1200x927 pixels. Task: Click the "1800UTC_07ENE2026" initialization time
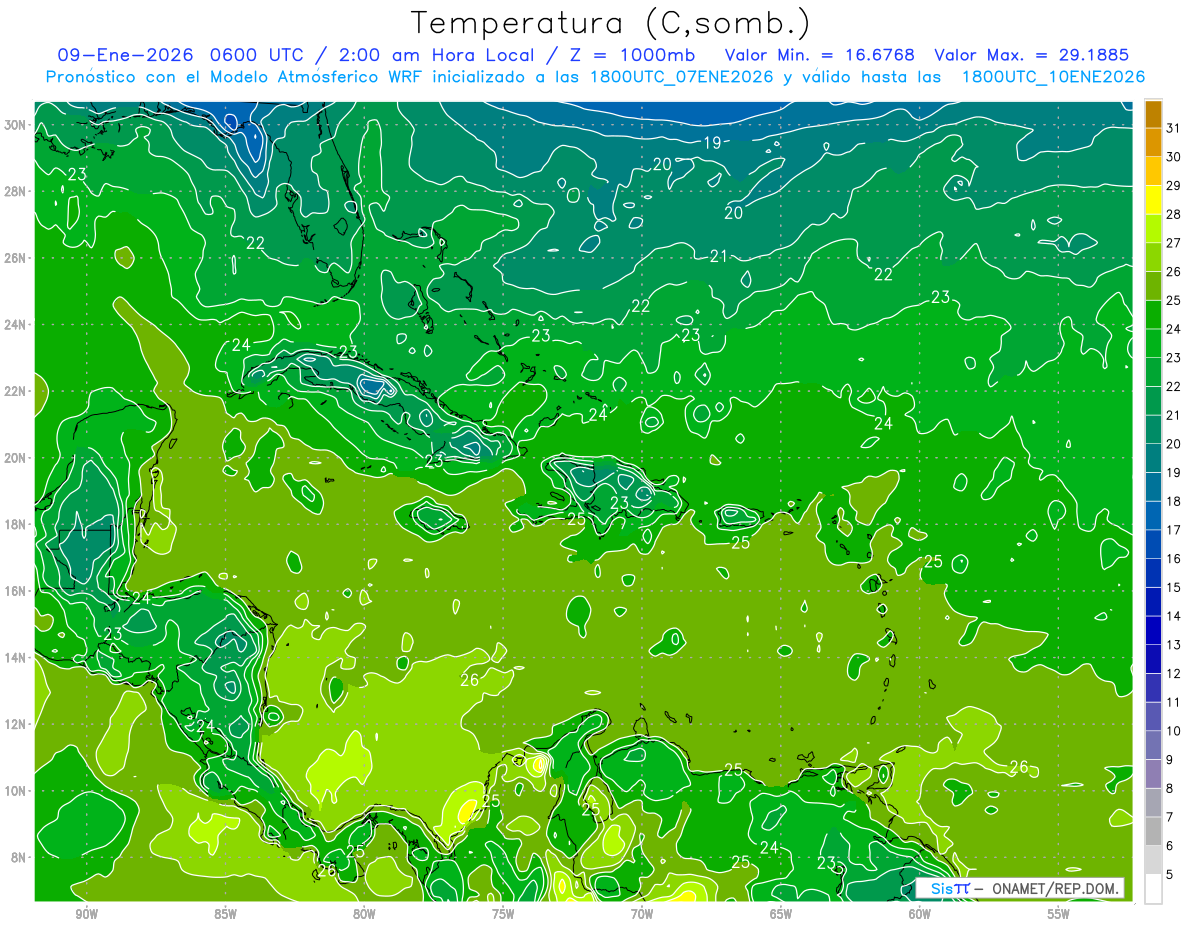coord(684,77)
